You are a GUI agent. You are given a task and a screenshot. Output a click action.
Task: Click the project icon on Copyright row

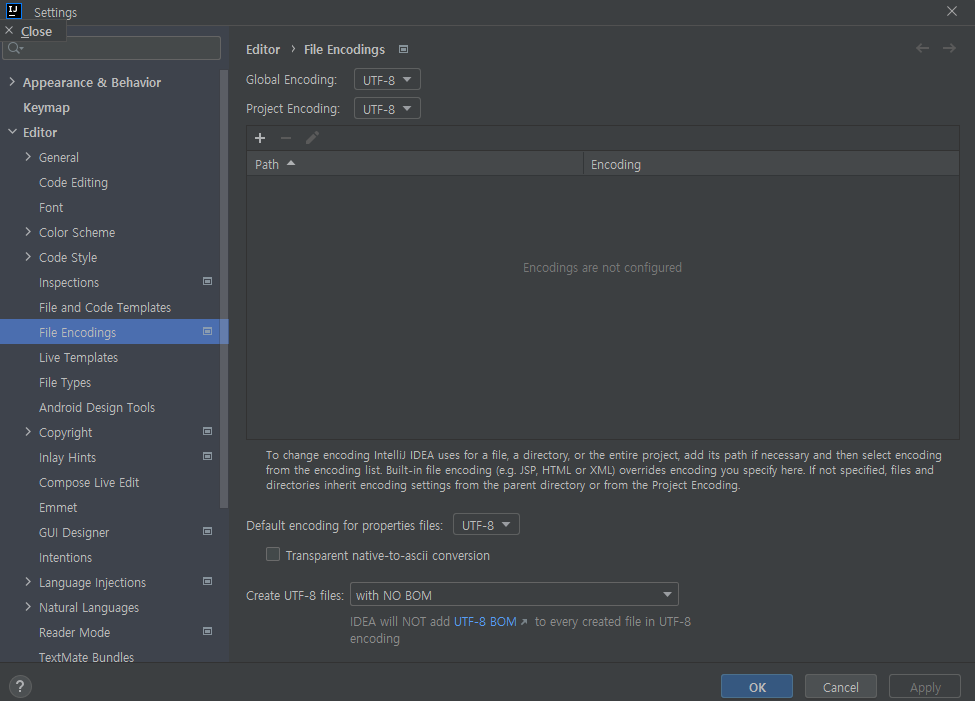[x=208, y=431]
